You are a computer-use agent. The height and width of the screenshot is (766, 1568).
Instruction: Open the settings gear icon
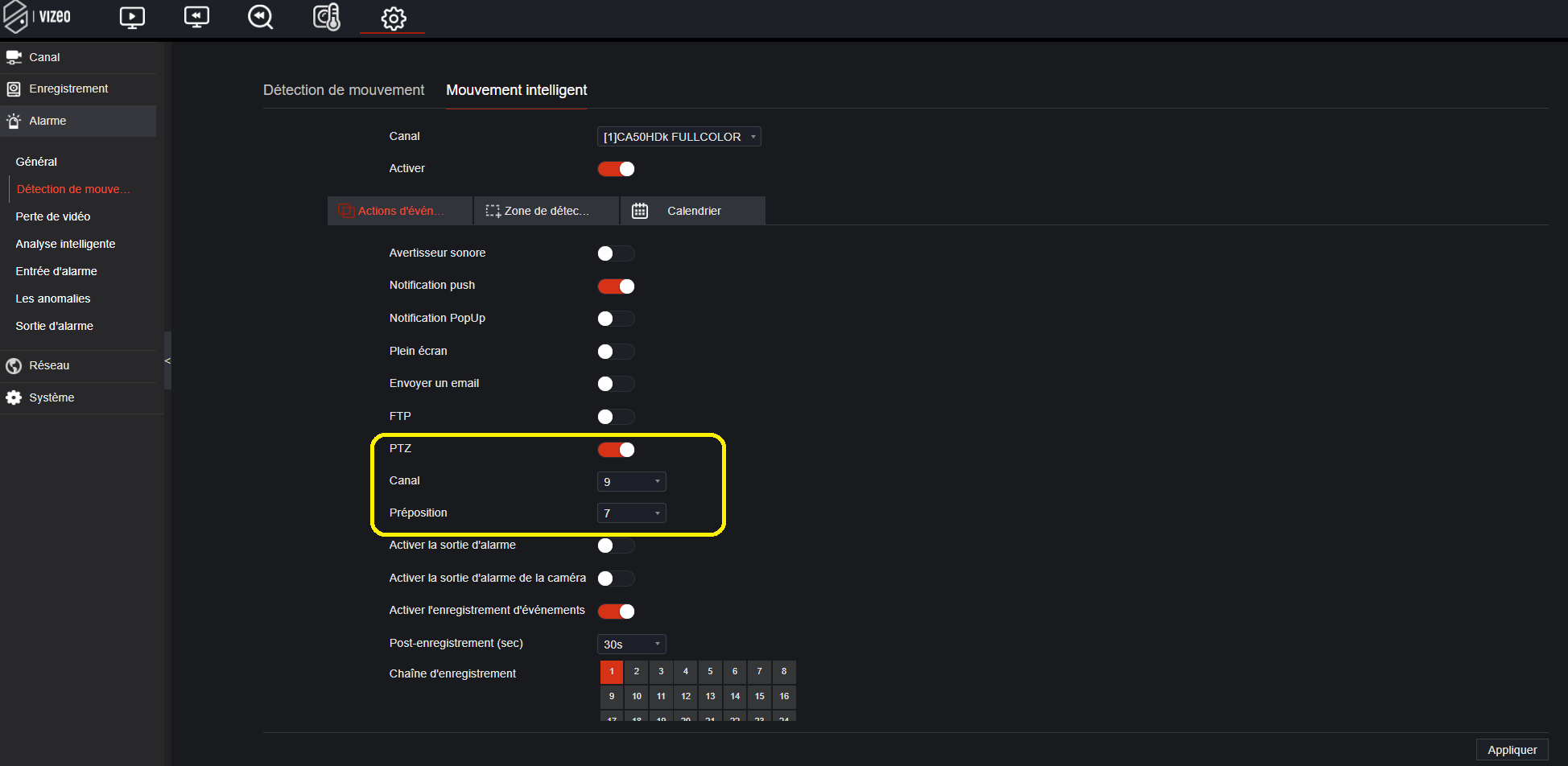coord(393,19)
